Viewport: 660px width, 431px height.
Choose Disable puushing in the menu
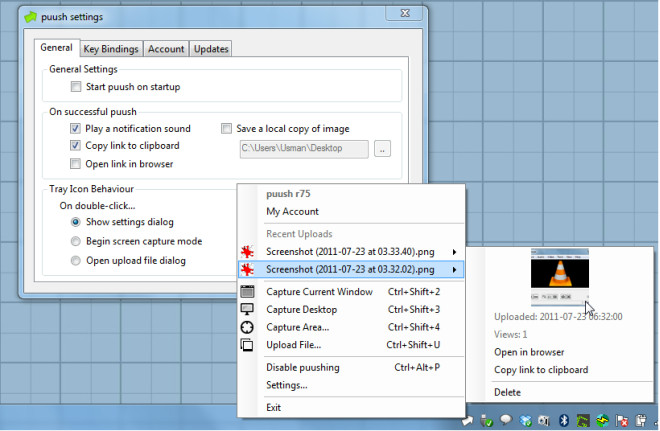pyautogui.click(x=351, y=367)
